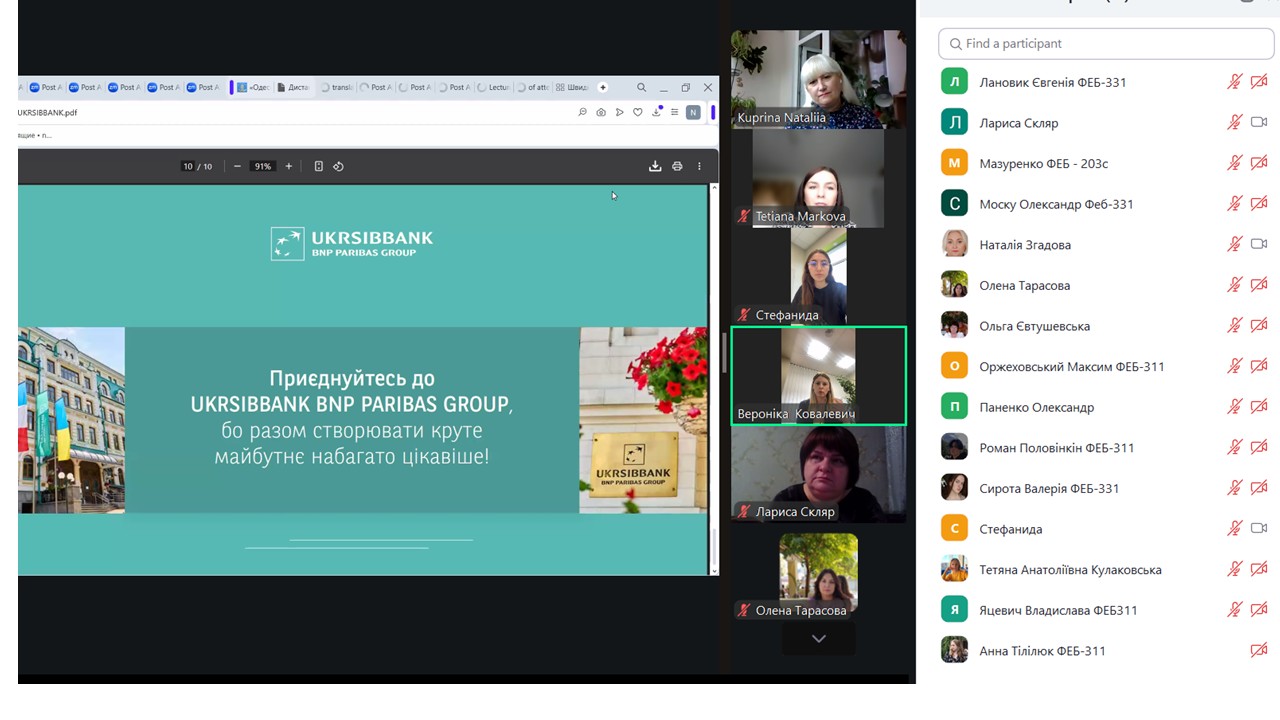1280x720 pixels.
Task: Open a new browser tab
Action: click(602, 88)
